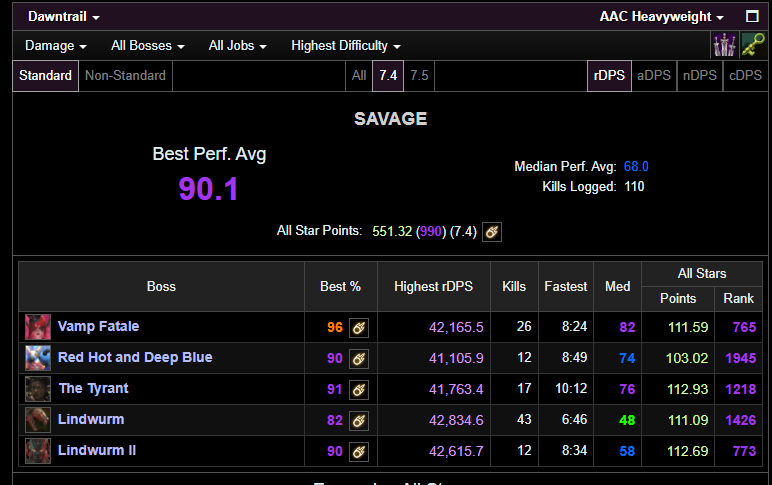Click Lindwurm II best percent 90
The height and width of the screenshot is (485, 772).
click(335, 452)
